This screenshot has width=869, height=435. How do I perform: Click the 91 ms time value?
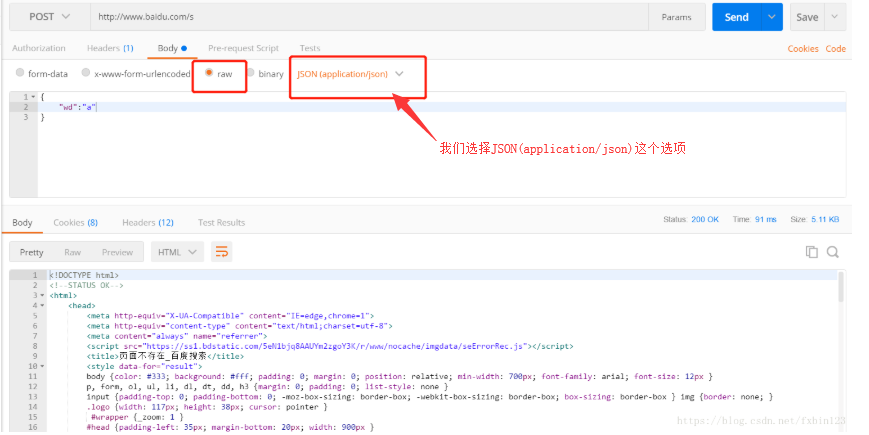pyautogui.click(x=765, y=219)
